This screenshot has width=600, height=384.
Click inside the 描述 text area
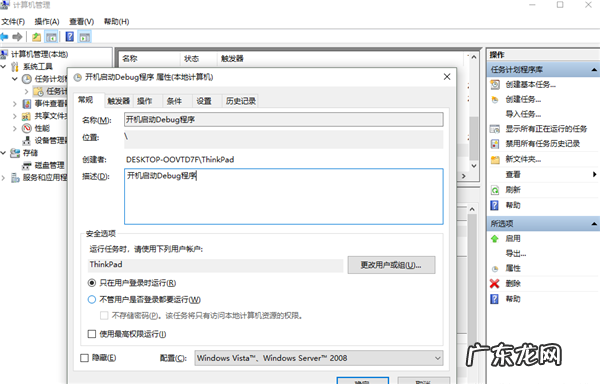point(284,196)
